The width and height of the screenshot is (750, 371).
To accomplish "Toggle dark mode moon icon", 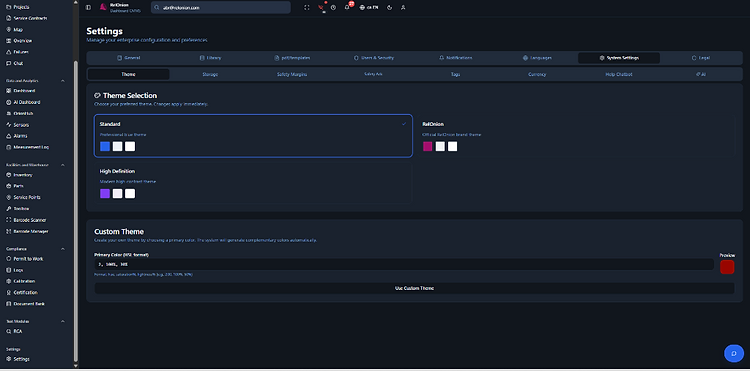I will [x=390, y=8].
